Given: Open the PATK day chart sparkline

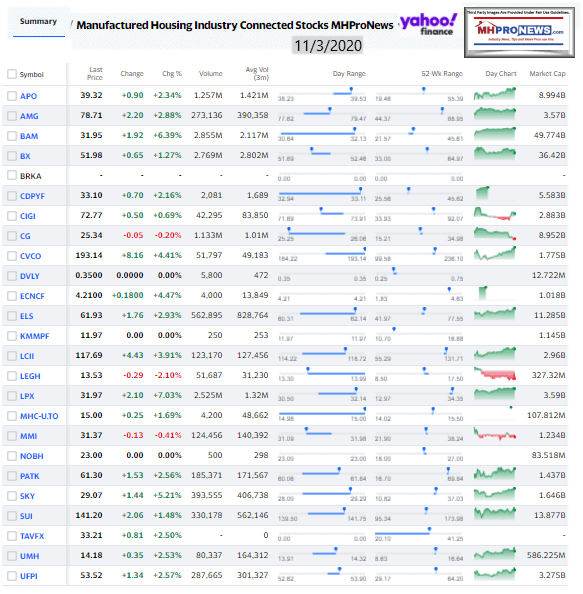Looking at the screenshot, I should click(495, 473).
